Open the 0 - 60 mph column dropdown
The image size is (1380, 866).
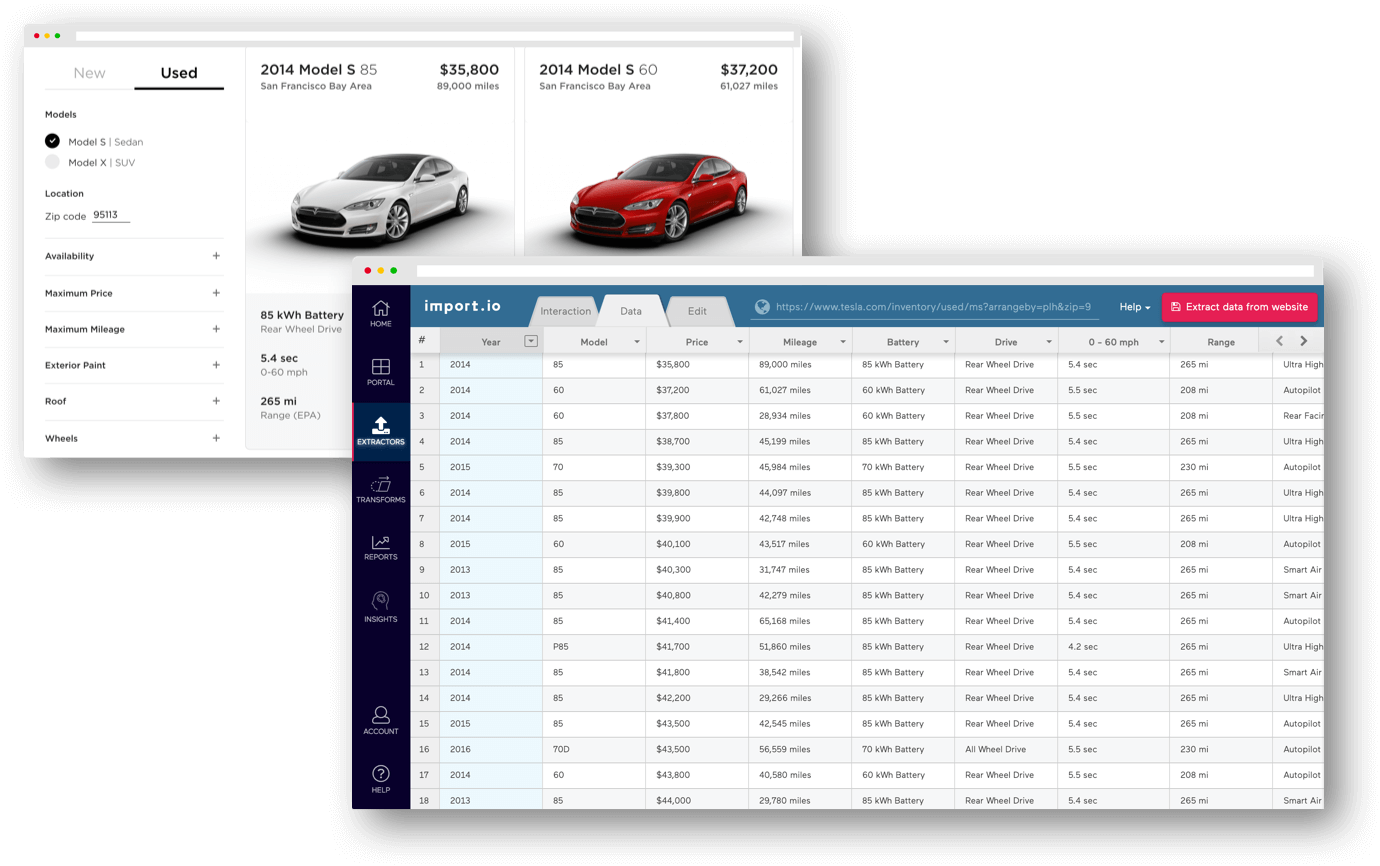[x=1161, y=342]
